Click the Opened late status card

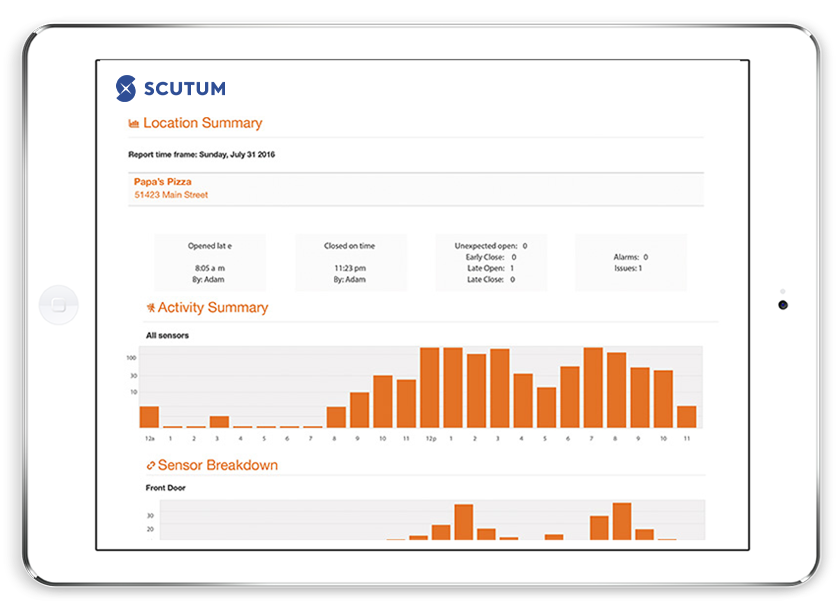[210, 263]
